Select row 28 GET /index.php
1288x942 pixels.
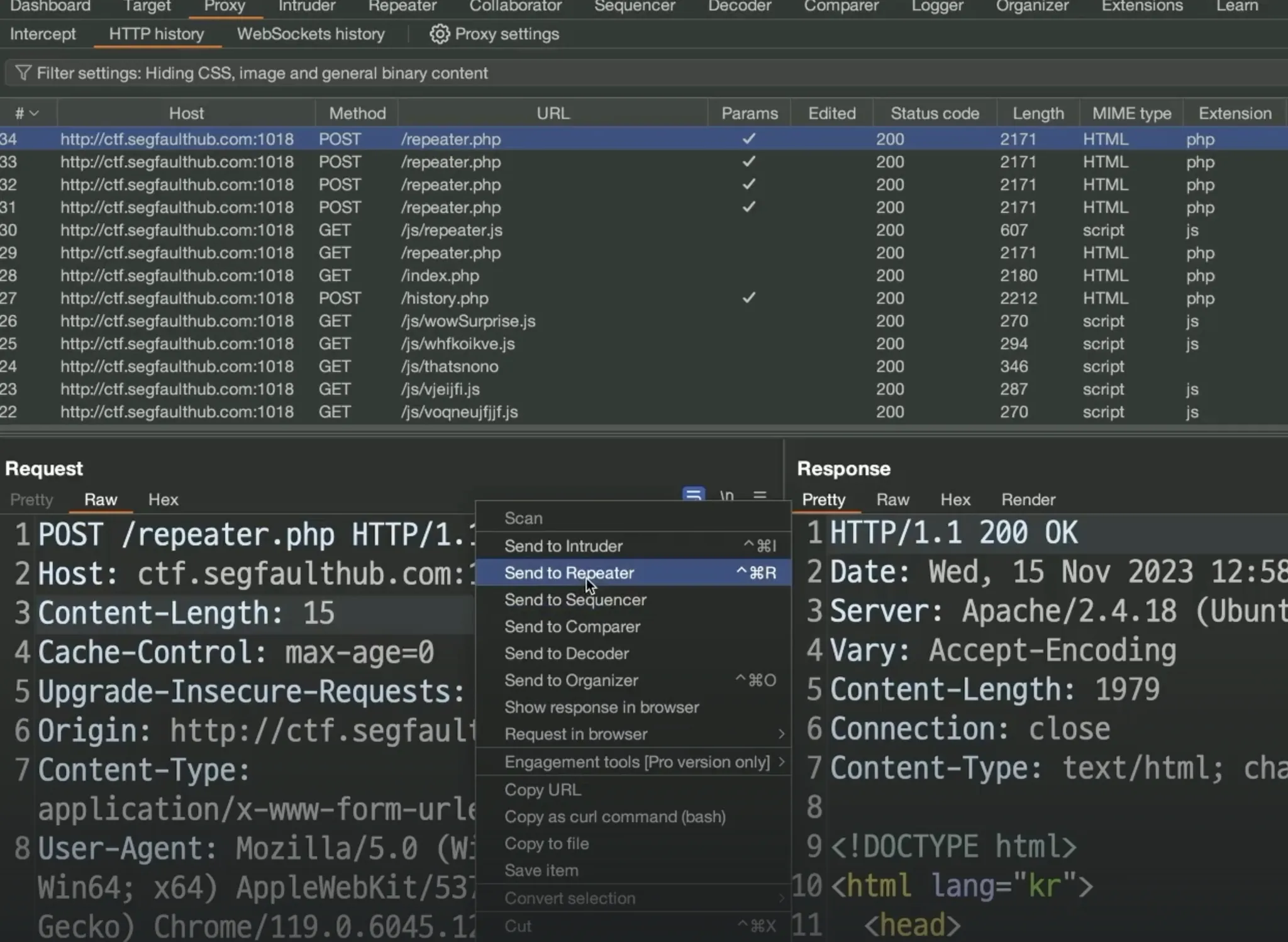click(x=440, y=275)
